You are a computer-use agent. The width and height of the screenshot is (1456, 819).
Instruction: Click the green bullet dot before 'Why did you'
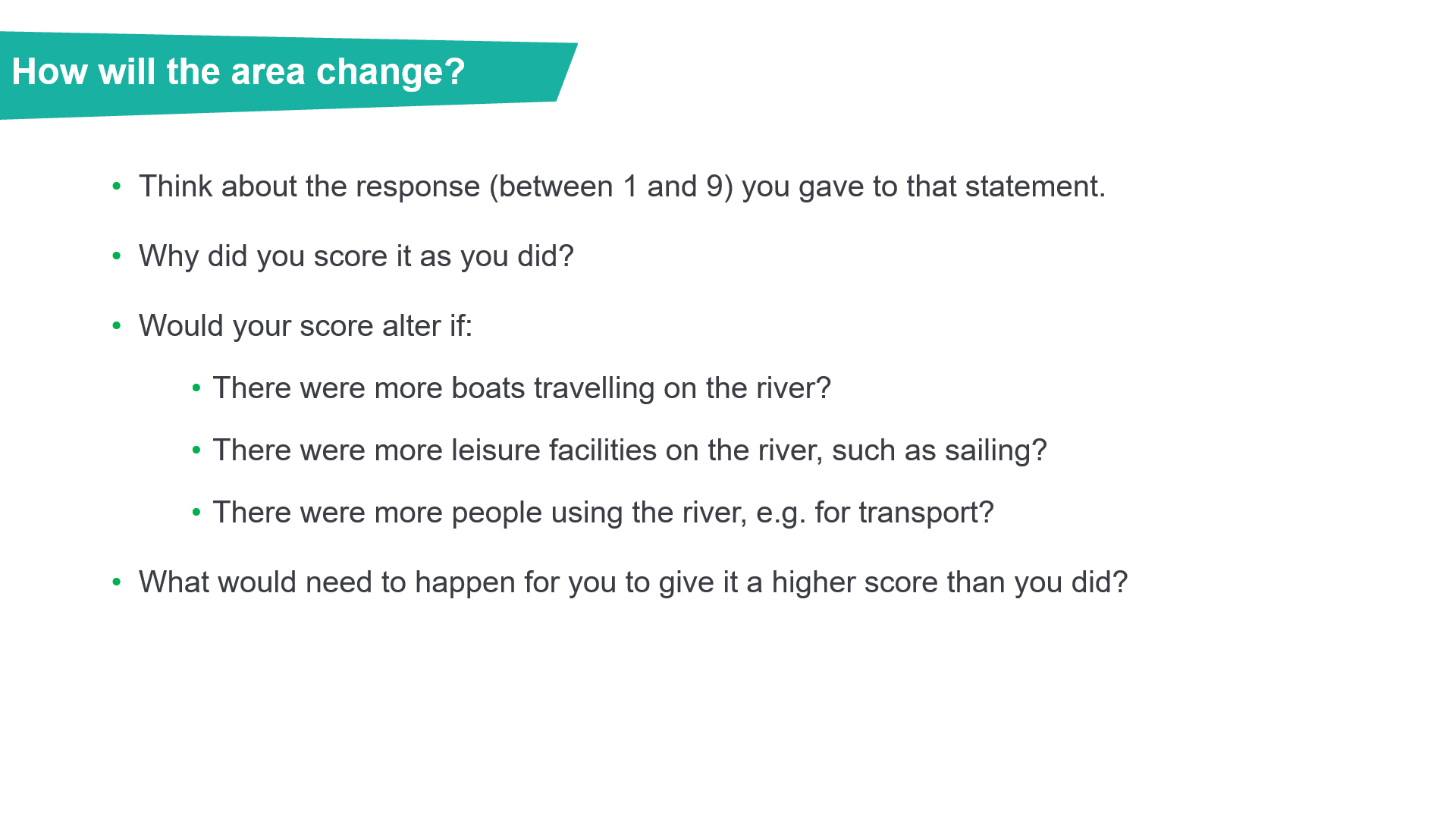(117, 256)
